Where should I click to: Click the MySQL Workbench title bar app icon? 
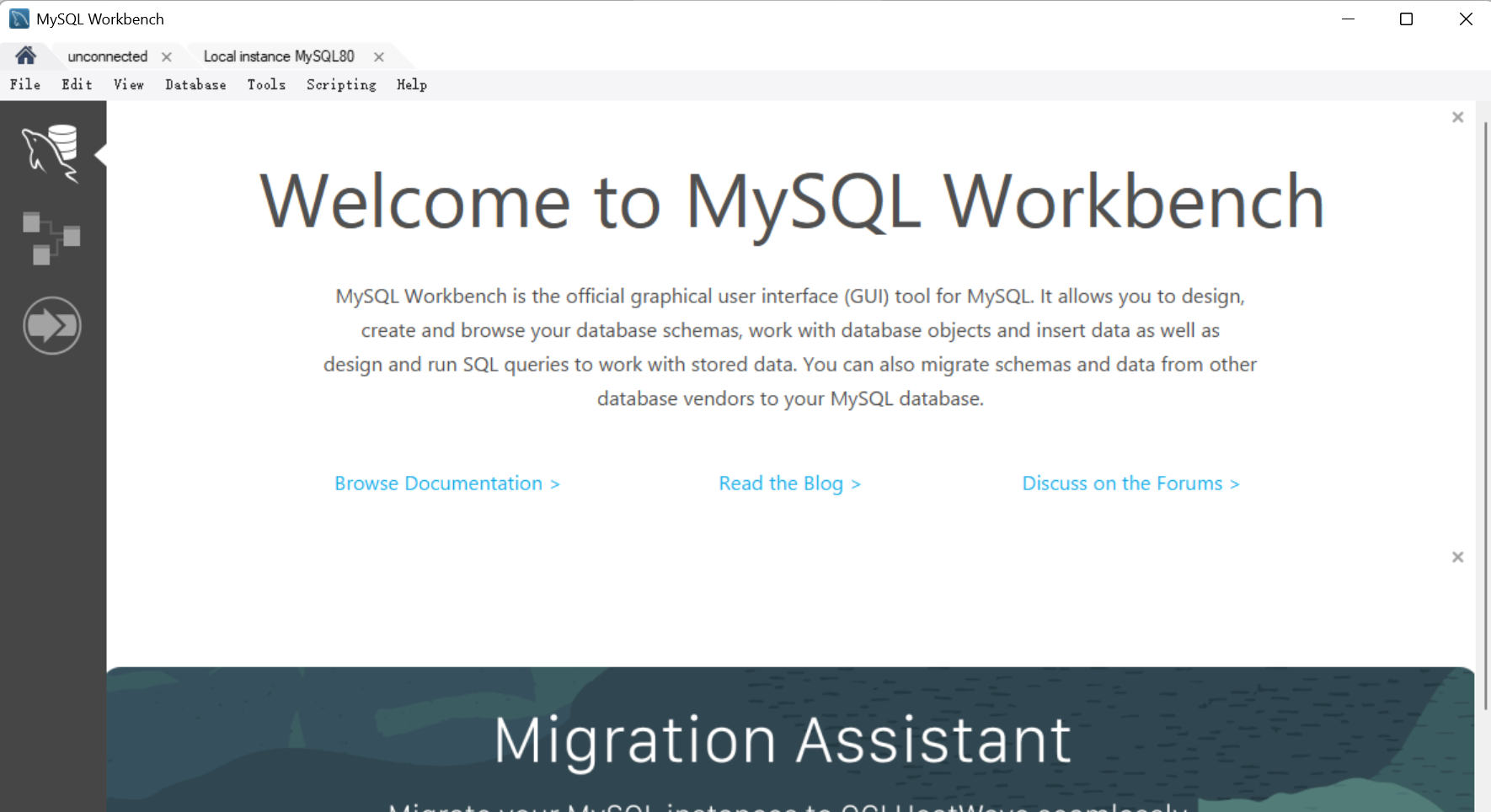point(19,19)
